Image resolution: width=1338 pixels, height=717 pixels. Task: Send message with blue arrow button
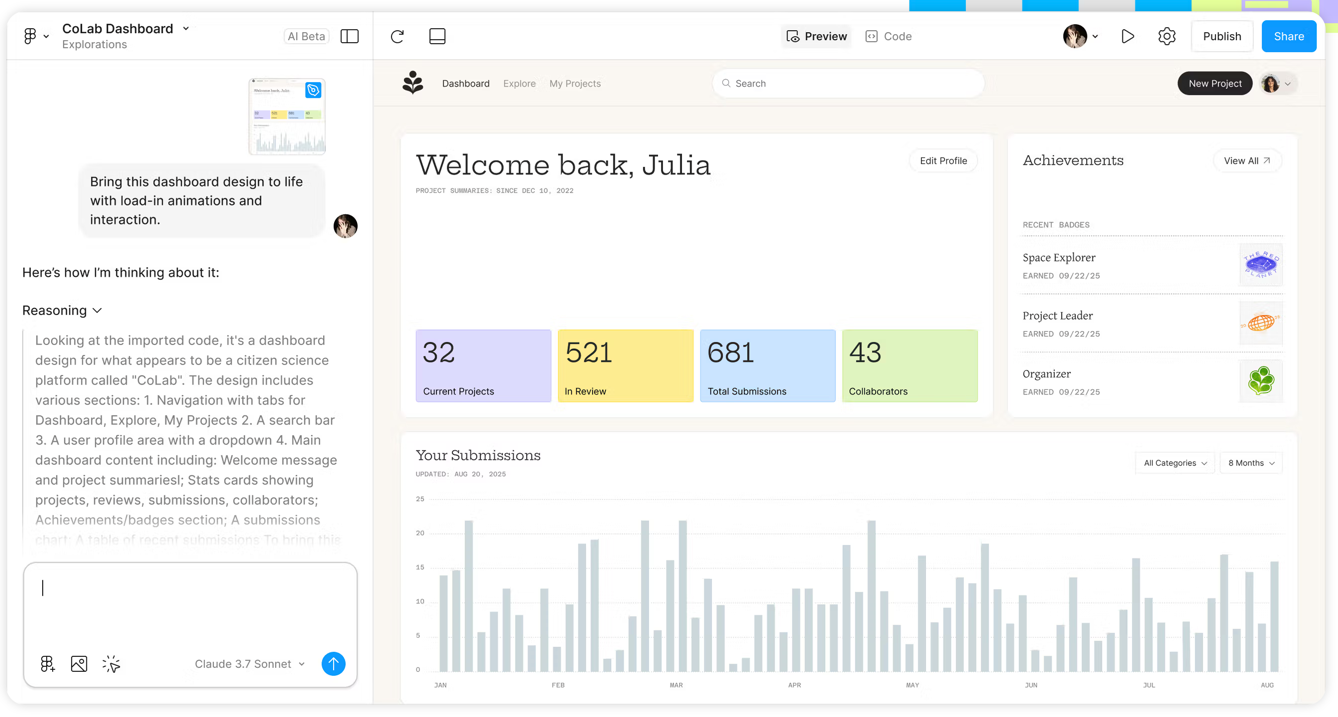333,664
